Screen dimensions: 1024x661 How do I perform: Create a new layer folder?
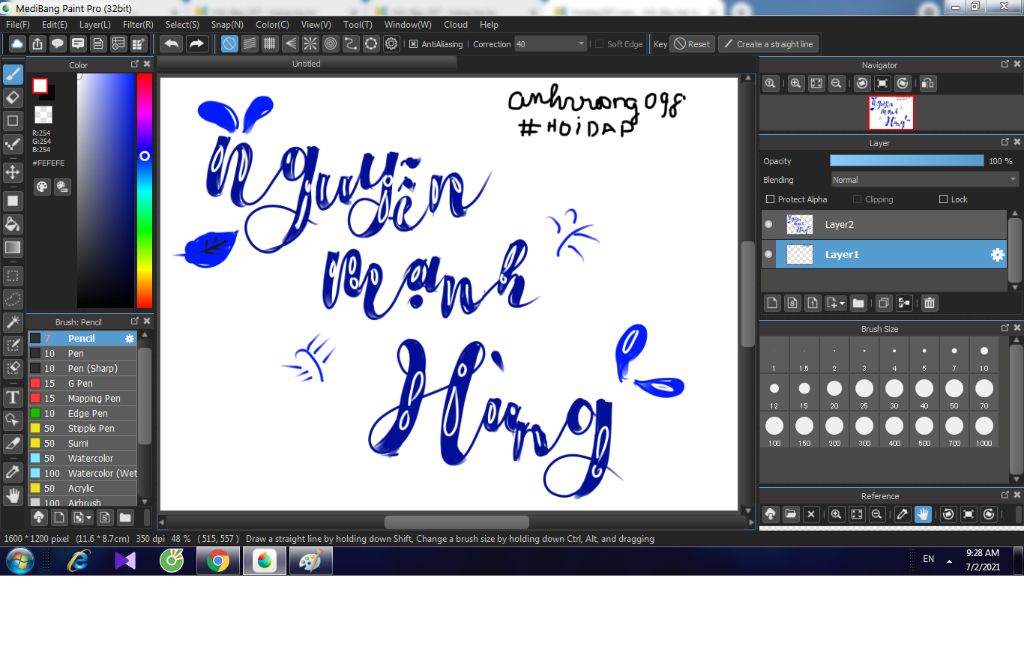tap(858, 303)
